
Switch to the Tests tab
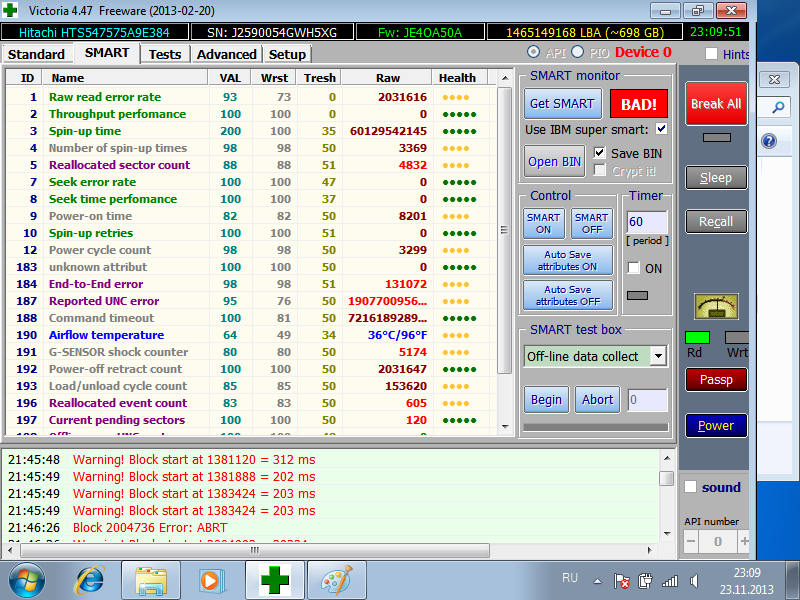165,54
